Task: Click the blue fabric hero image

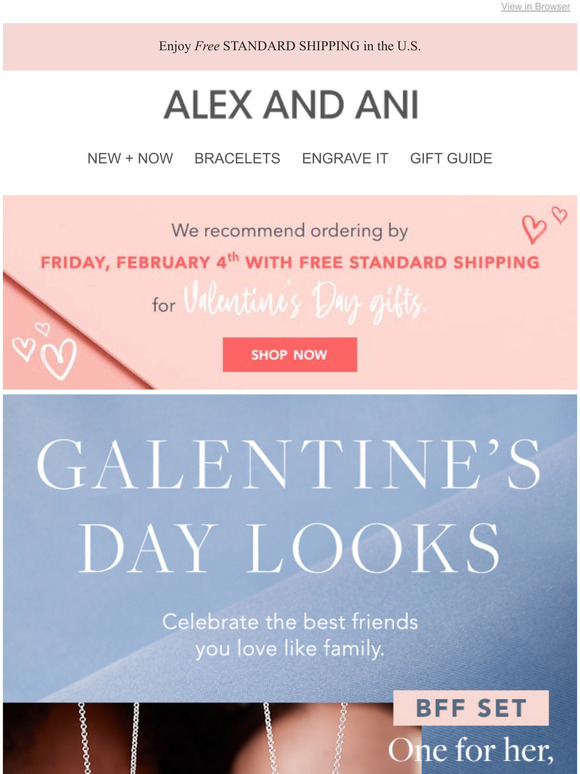Action: pyautogui.click(x=290, y=548)
